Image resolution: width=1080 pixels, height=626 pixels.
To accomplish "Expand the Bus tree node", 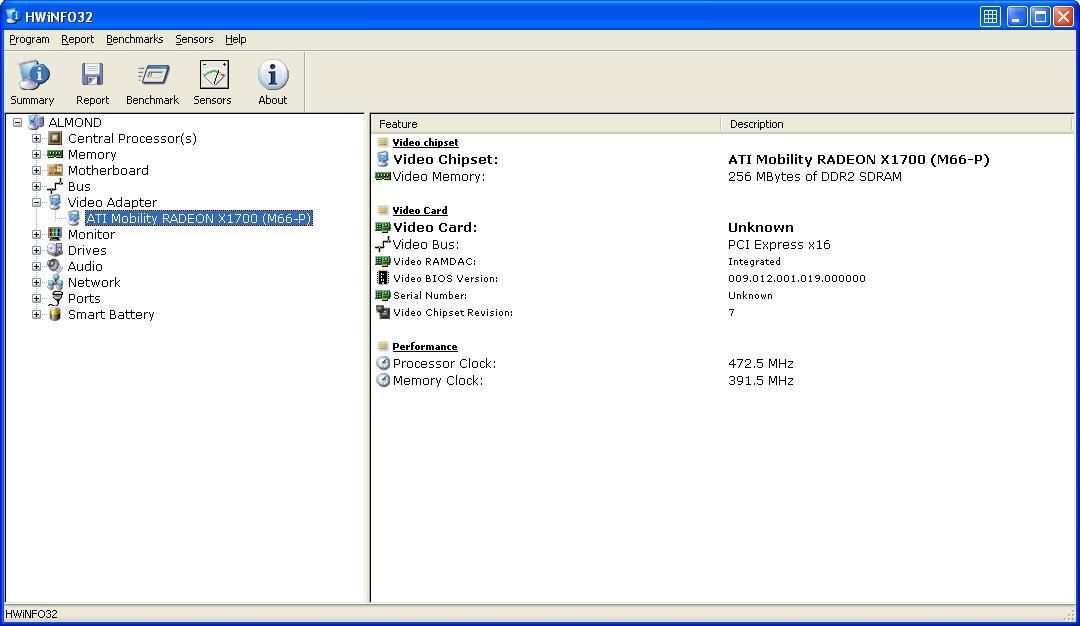I will 37,187.
